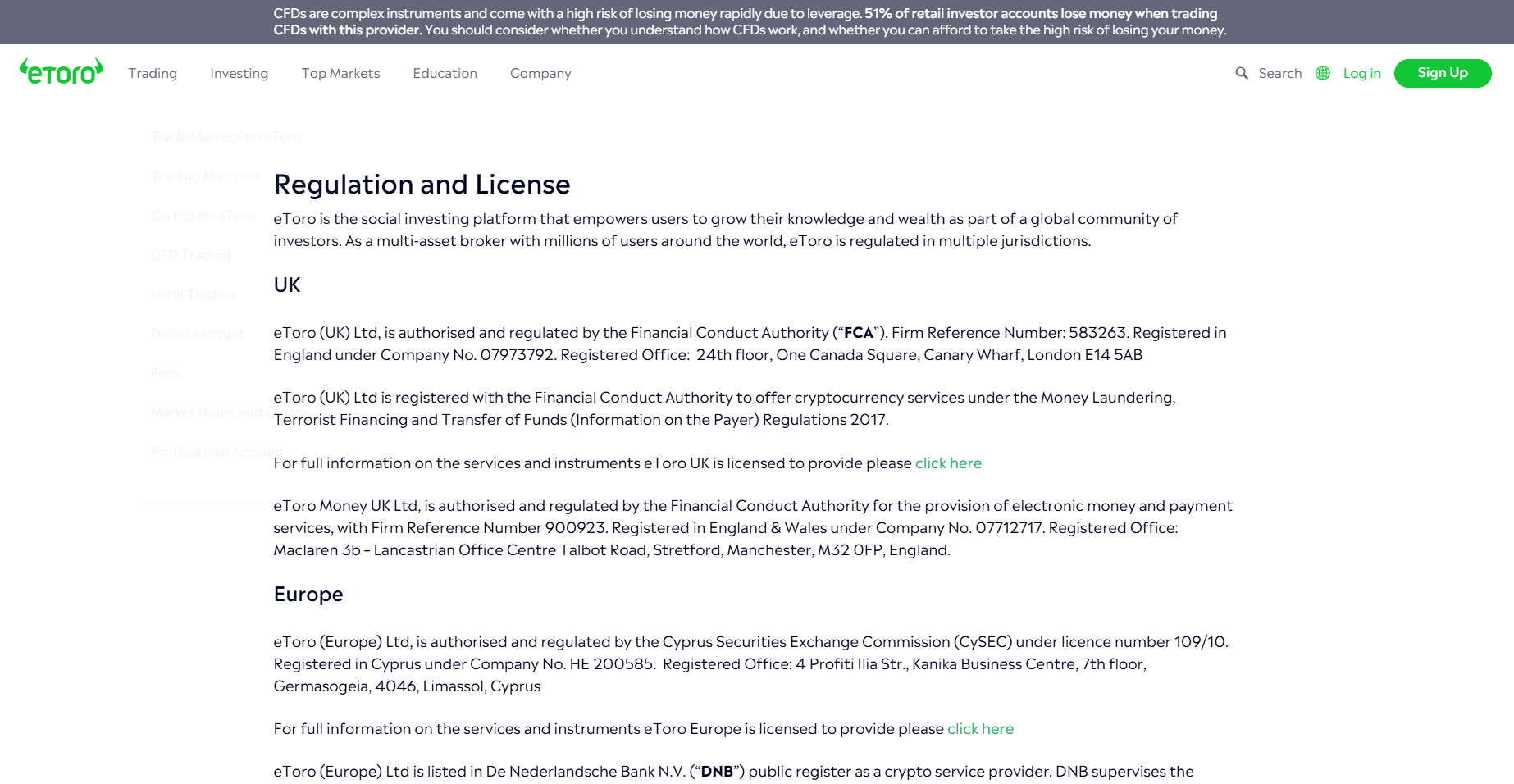Click the 'Germasogeia, 4046, Limassol, Cyprus' line
Screen dimensions: 1514x784
pos(407,686)
